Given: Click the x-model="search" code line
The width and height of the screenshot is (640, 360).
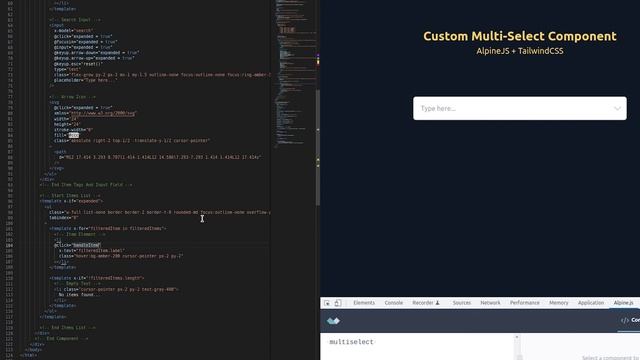Looking at the screenshot, I should click(73, 31).
